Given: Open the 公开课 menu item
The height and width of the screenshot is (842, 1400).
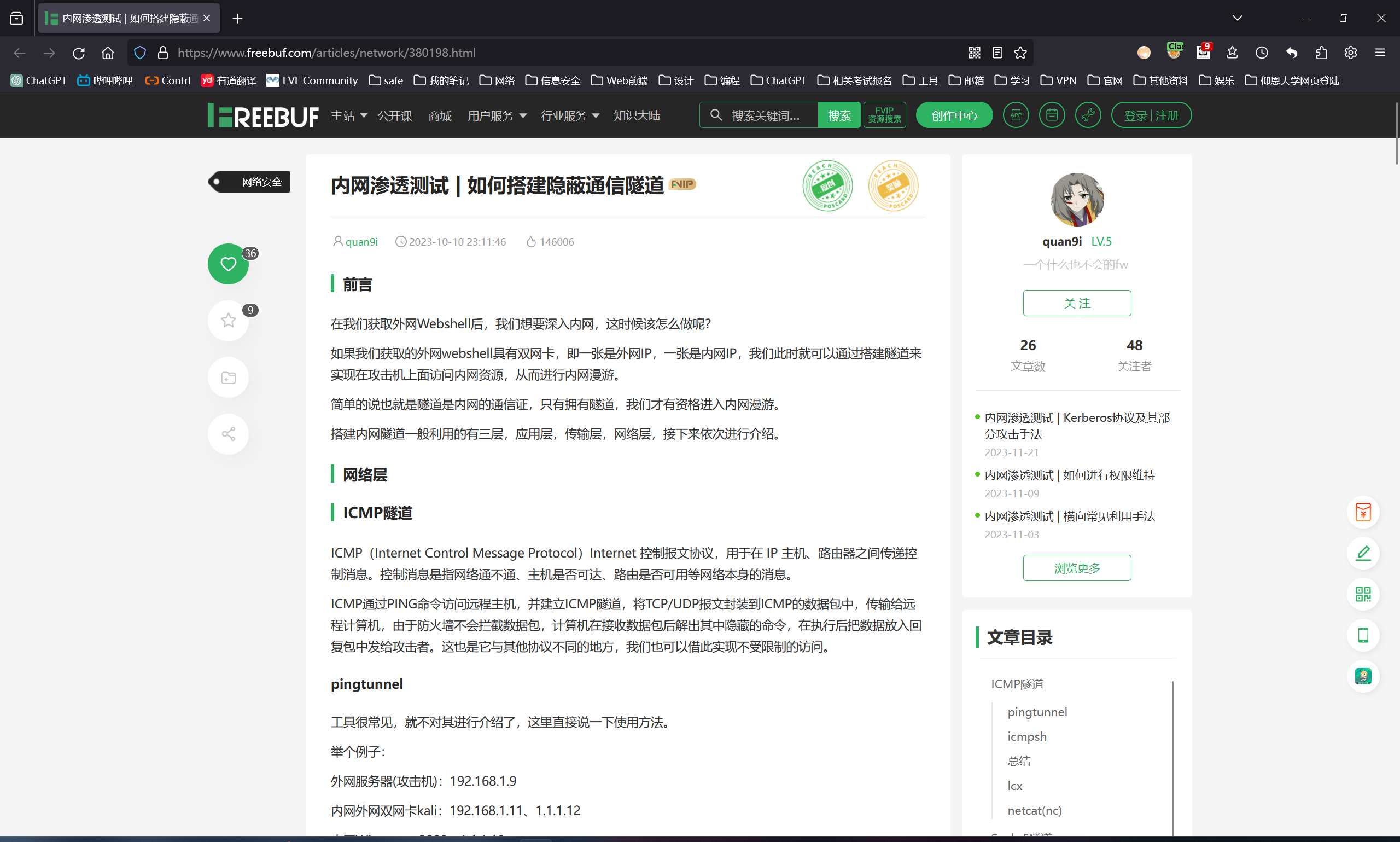Looking at the screenshot, I should [x=395, y=116].
